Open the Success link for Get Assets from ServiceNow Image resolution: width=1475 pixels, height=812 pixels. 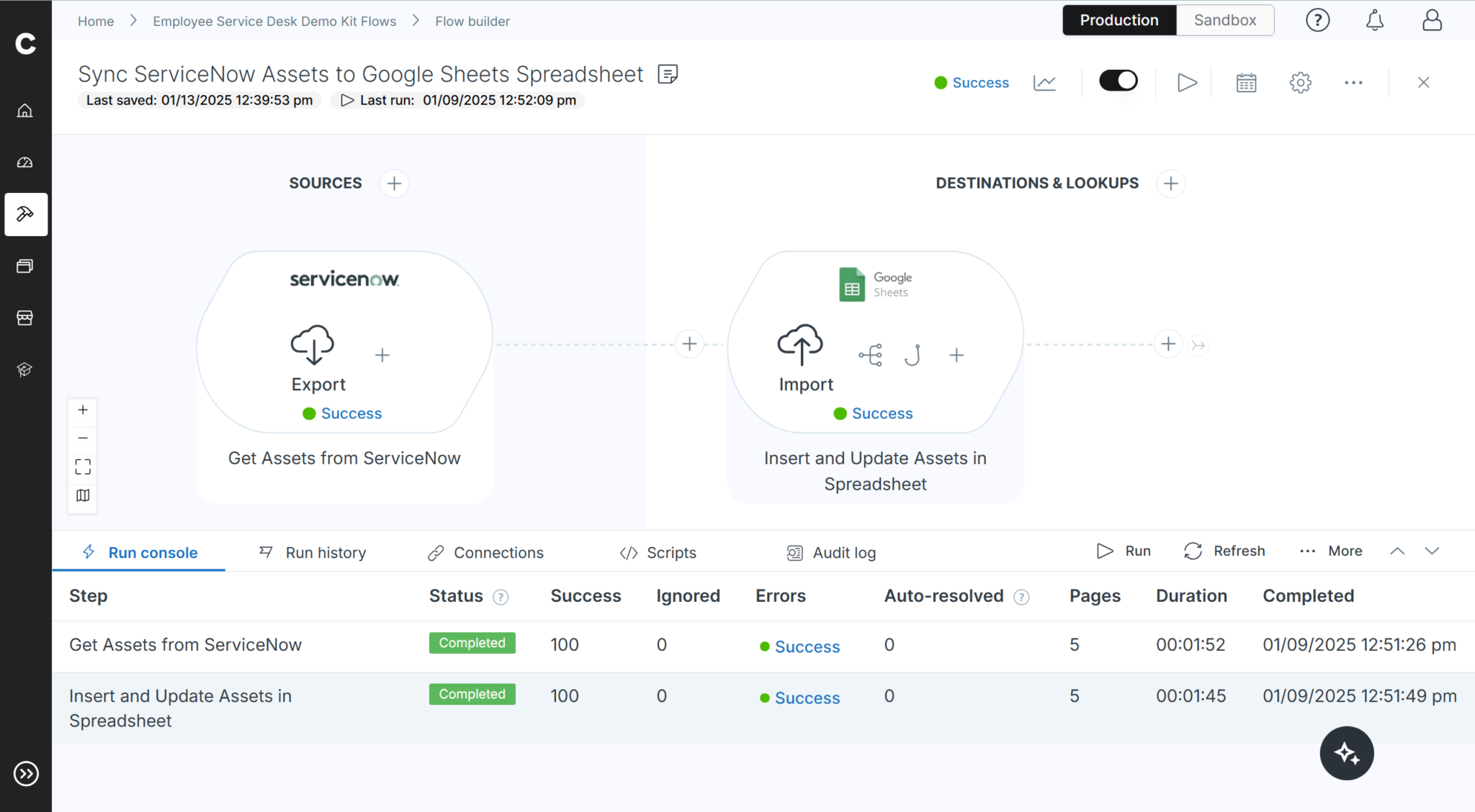tap(807, 646)
